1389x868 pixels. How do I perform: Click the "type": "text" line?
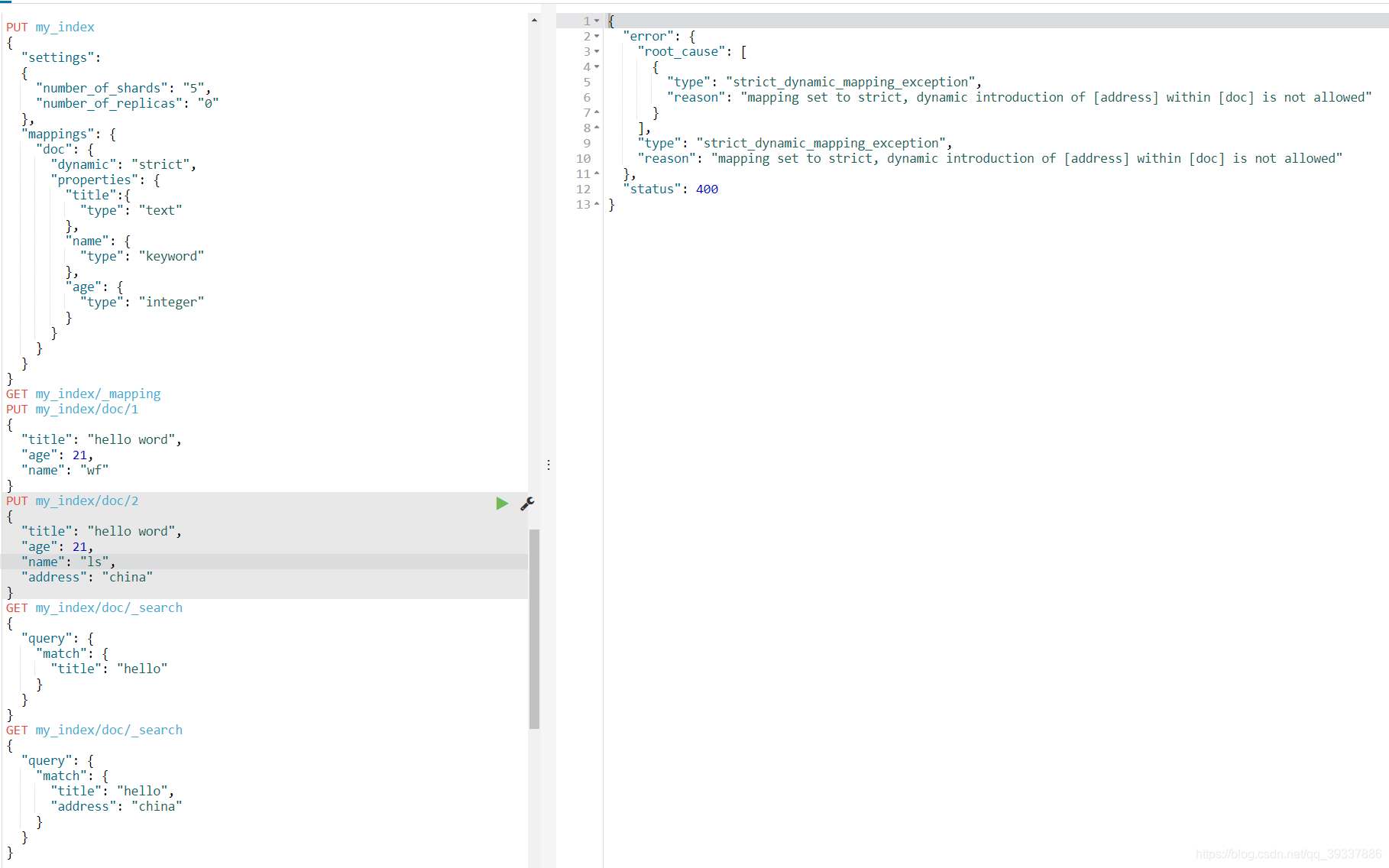click(x=131, y=211)
